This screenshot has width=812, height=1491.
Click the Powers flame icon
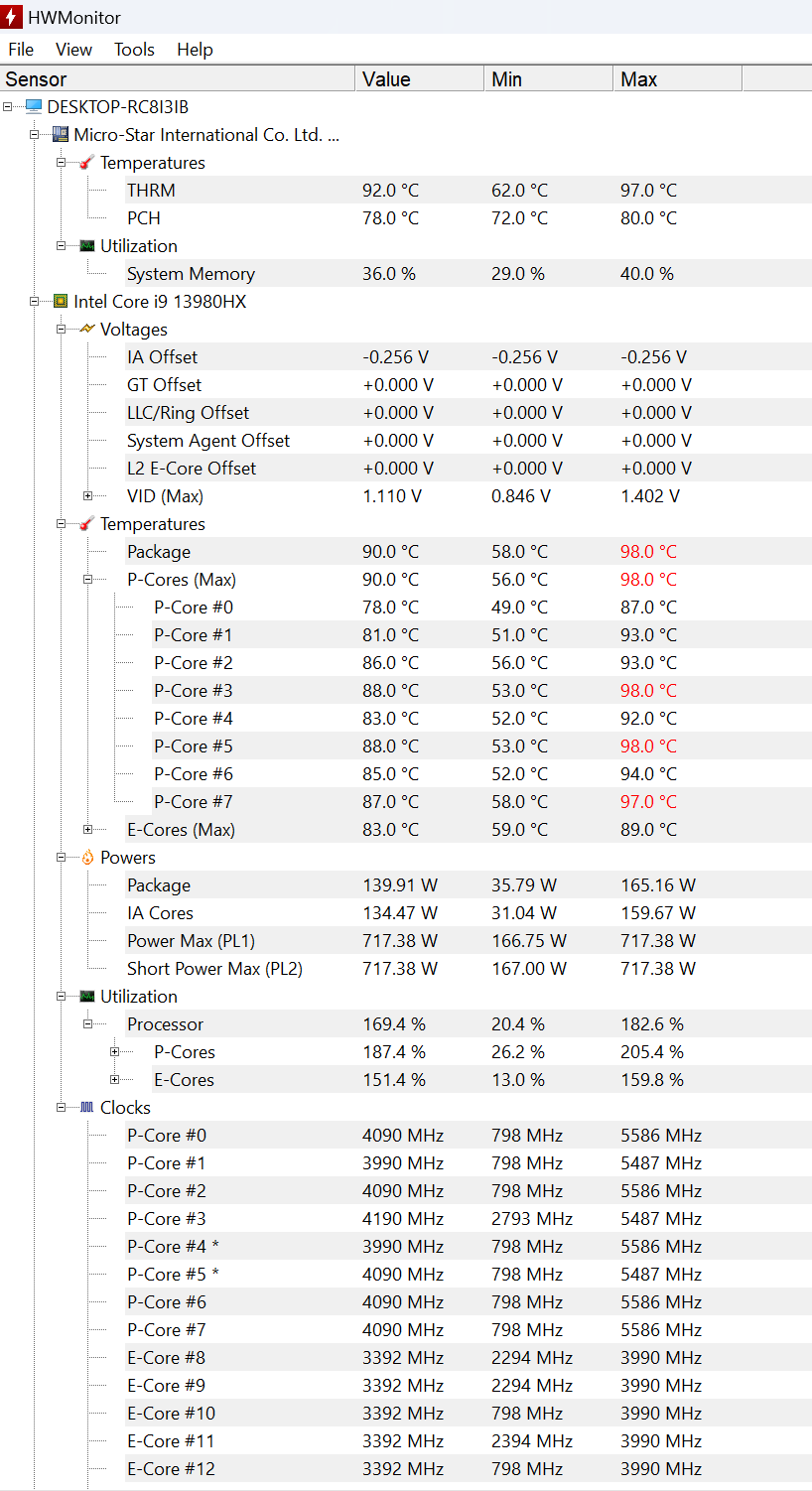tap(87, 857)
